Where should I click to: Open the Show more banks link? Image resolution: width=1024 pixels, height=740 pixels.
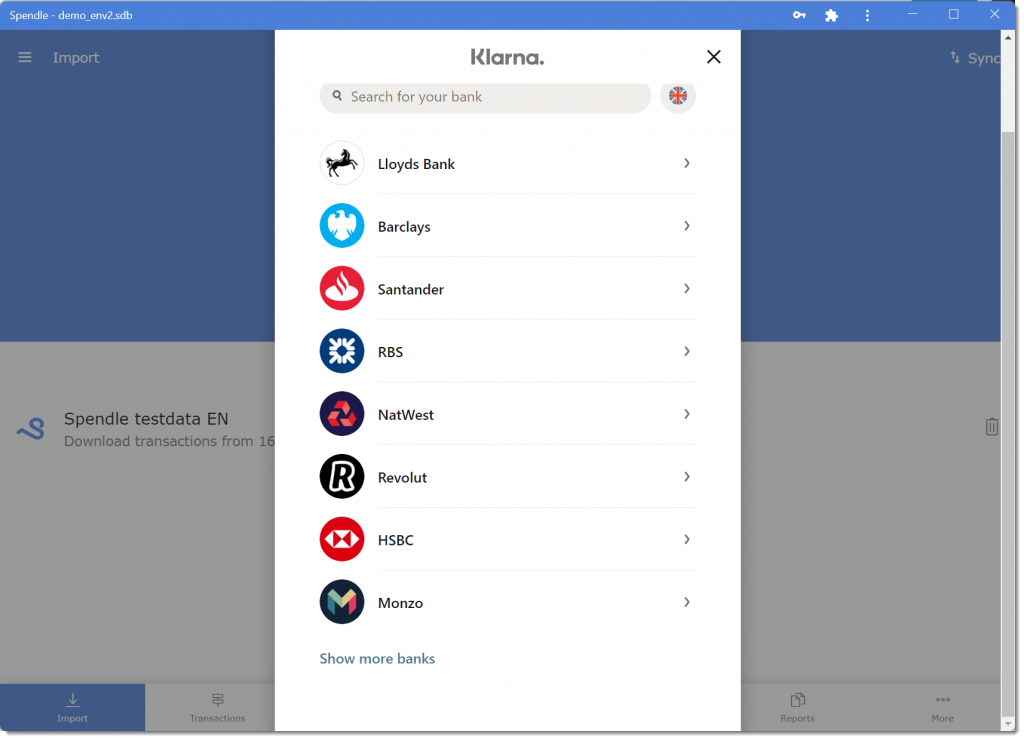(377, 658)
